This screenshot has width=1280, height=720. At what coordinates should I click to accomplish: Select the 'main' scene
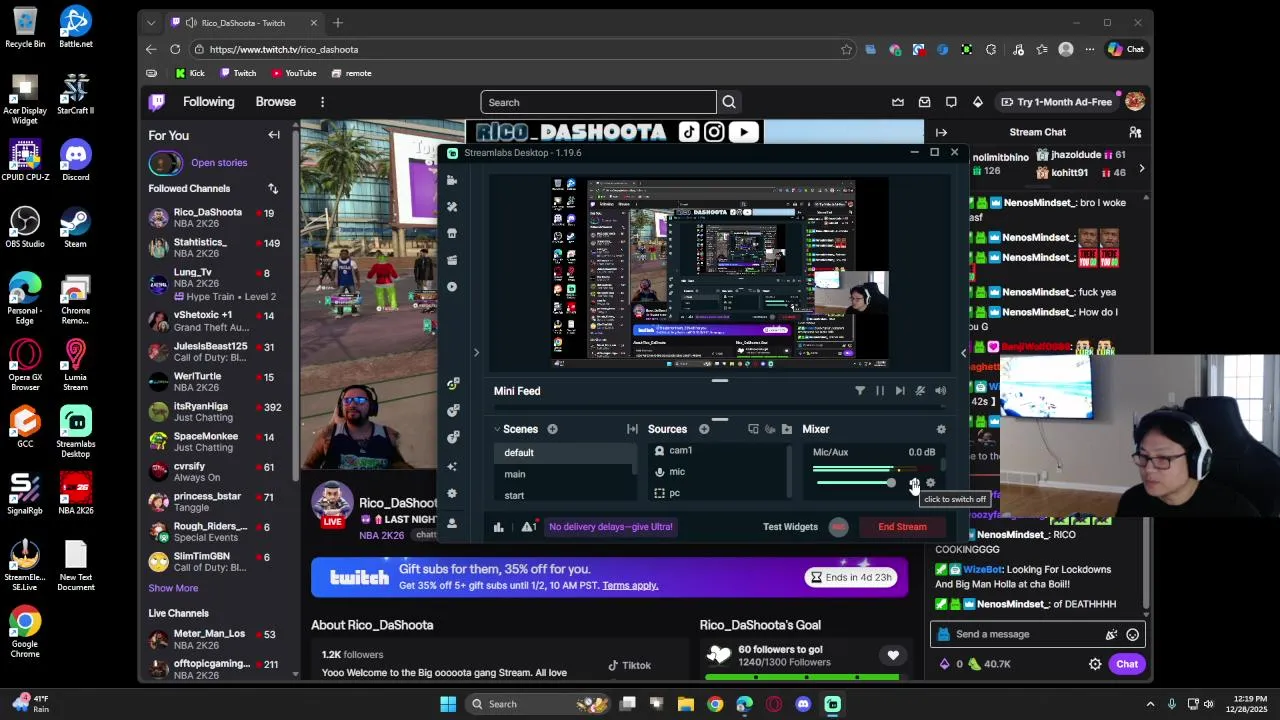(x=565, y=474)
